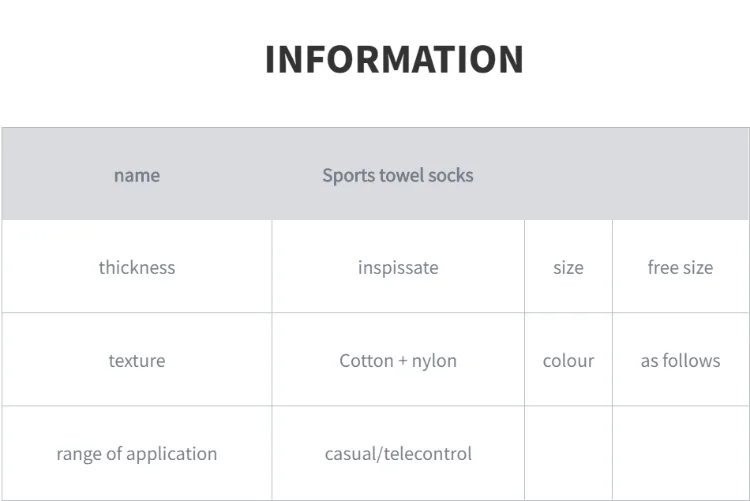Click the word 'Sports' in header row
Image resolution: width=750 pixels, height=501 pixels.
(349, 176)
